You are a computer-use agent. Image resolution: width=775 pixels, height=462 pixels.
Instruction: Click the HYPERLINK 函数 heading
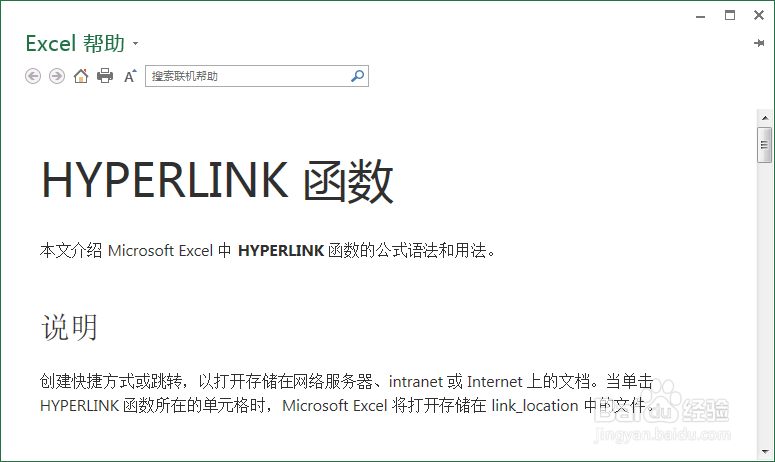coord(217,181)
